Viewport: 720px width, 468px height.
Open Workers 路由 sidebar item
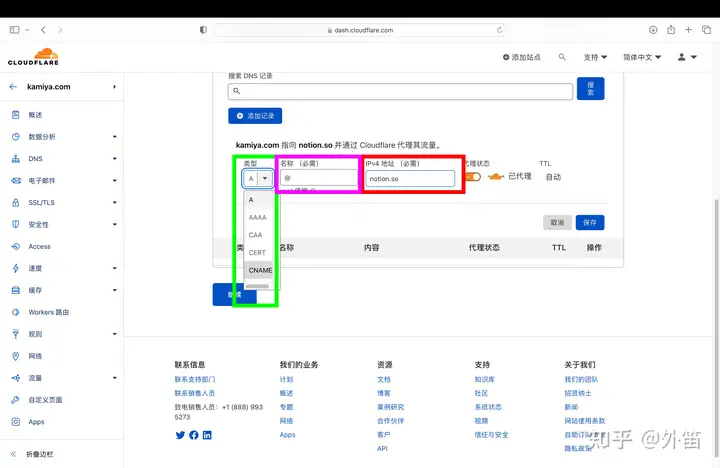click(x=49, y=312)
